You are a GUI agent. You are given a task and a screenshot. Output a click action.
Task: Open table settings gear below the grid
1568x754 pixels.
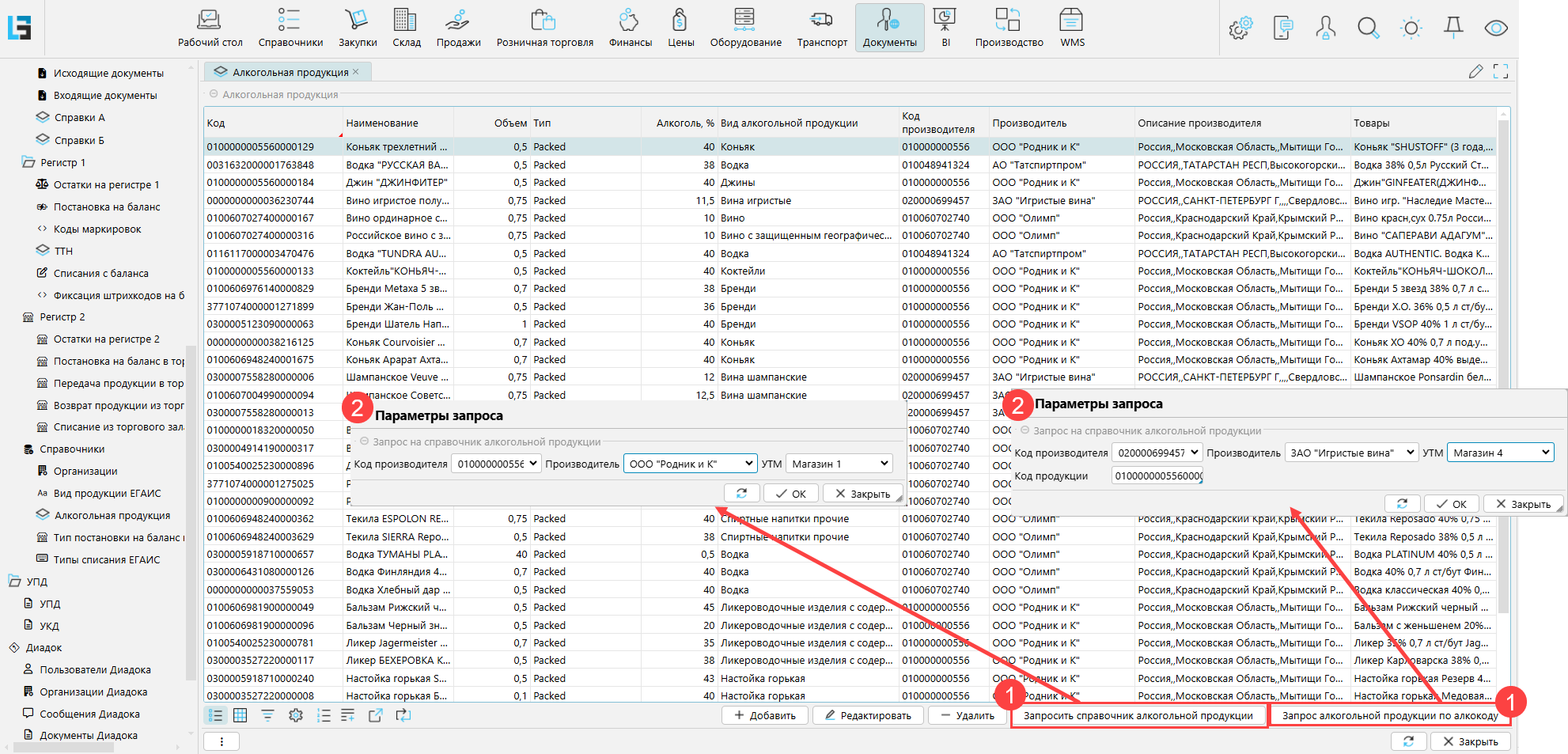coord(296,715)
